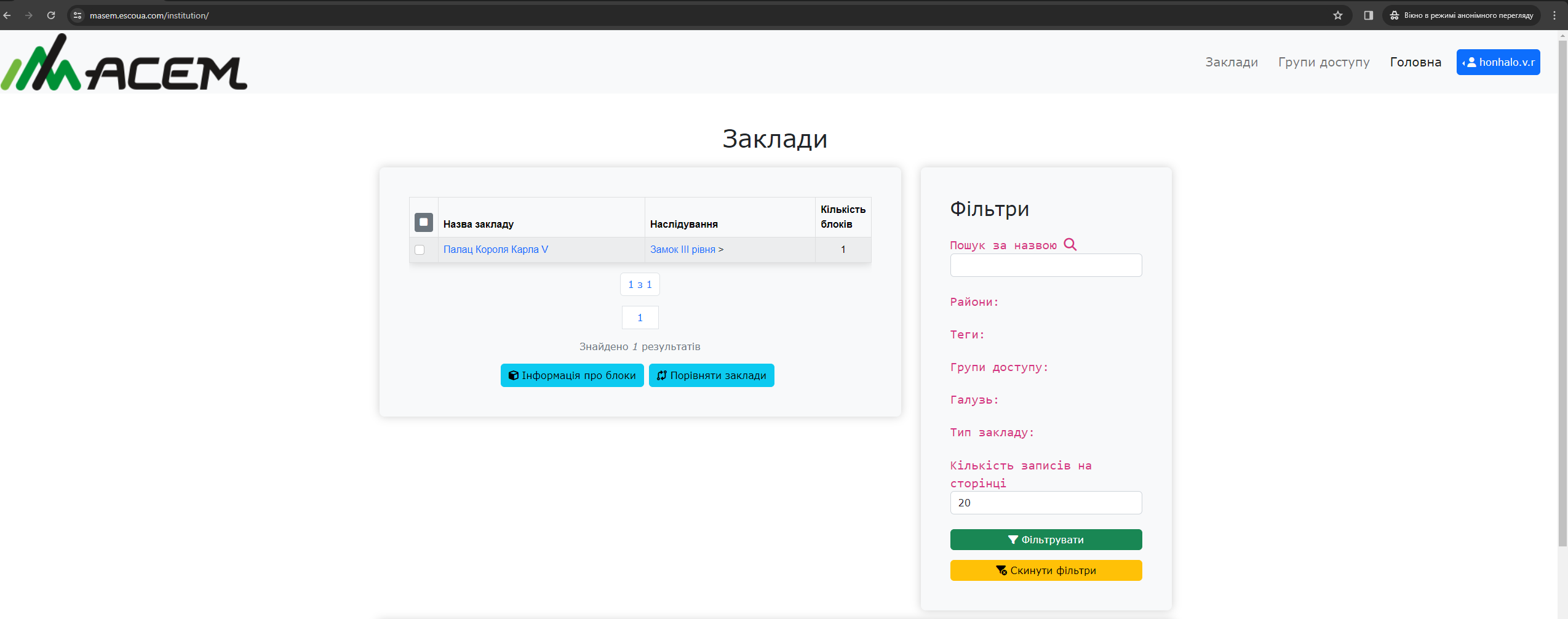Click the compare icon on 'Порівняти заклади'
The height and width of the screenshot is (619, 1568).
point(662,375)
